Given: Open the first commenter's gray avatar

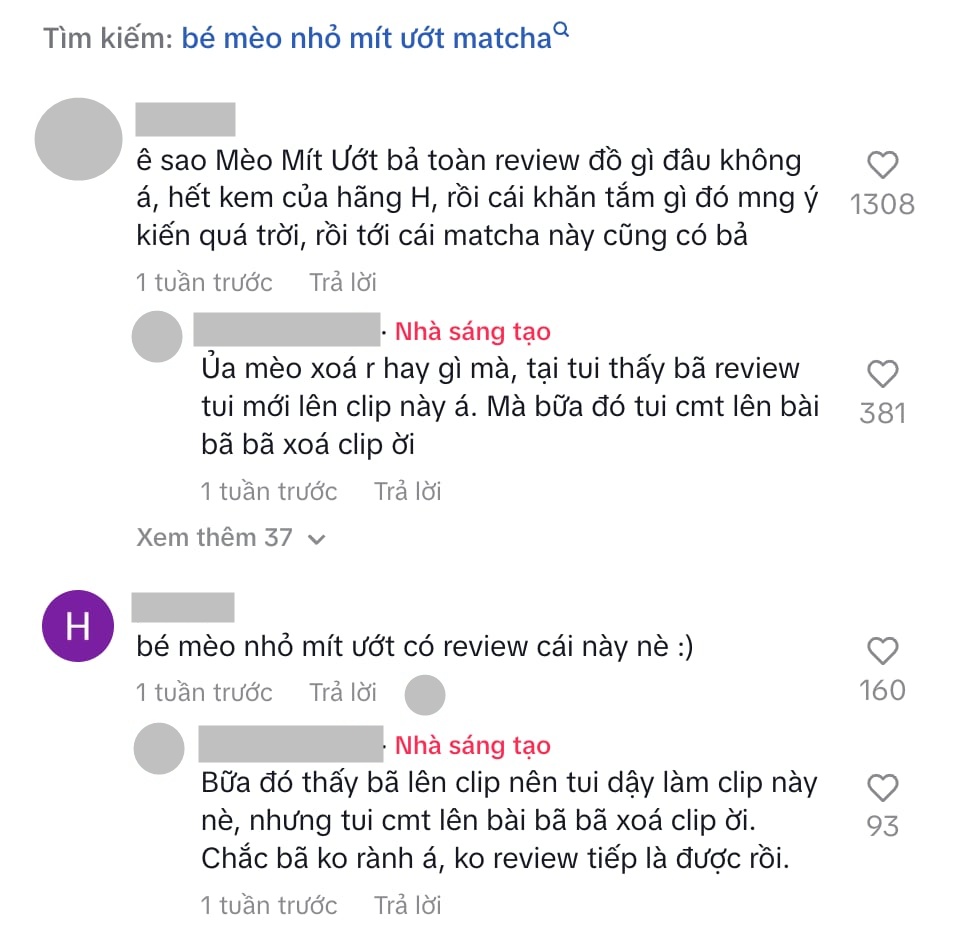Looking at the screenshot, I should pos(78,139).
